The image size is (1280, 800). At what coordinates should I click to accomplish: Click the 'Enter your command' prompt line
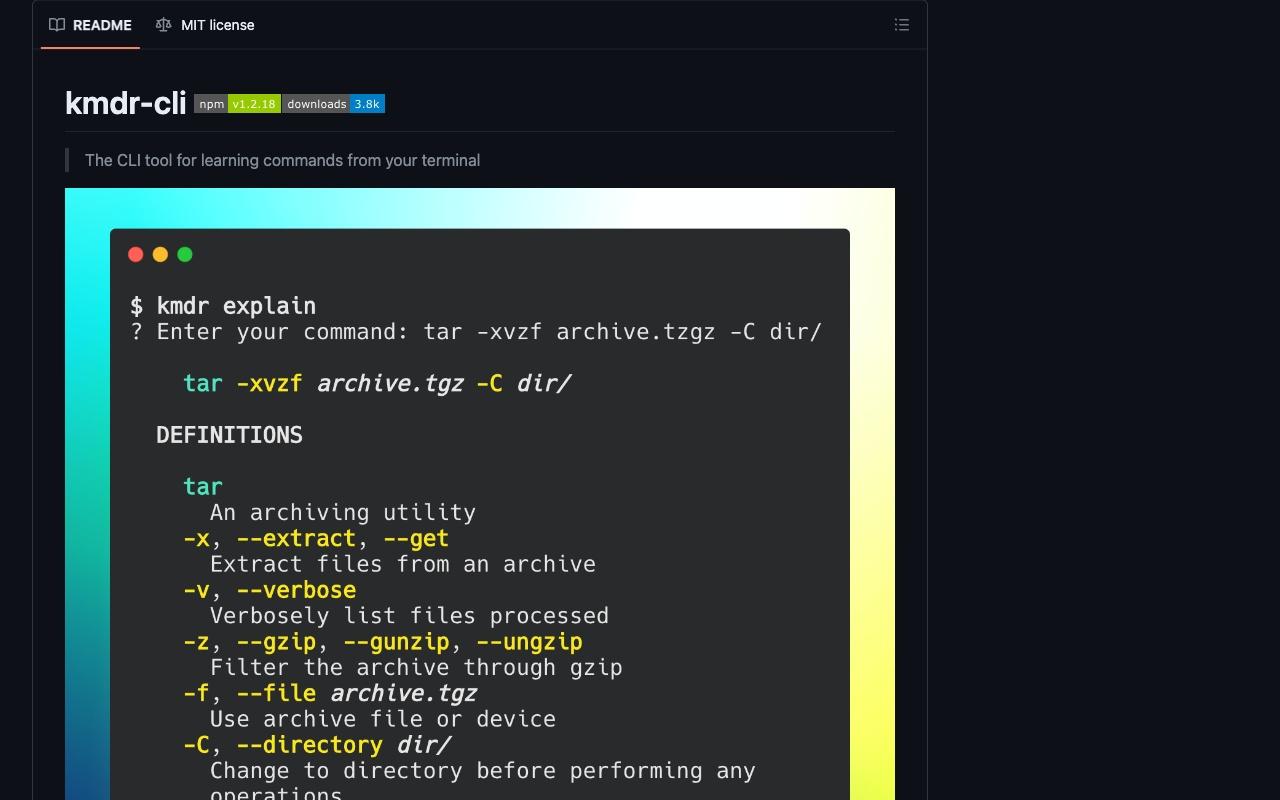[476, 332]
